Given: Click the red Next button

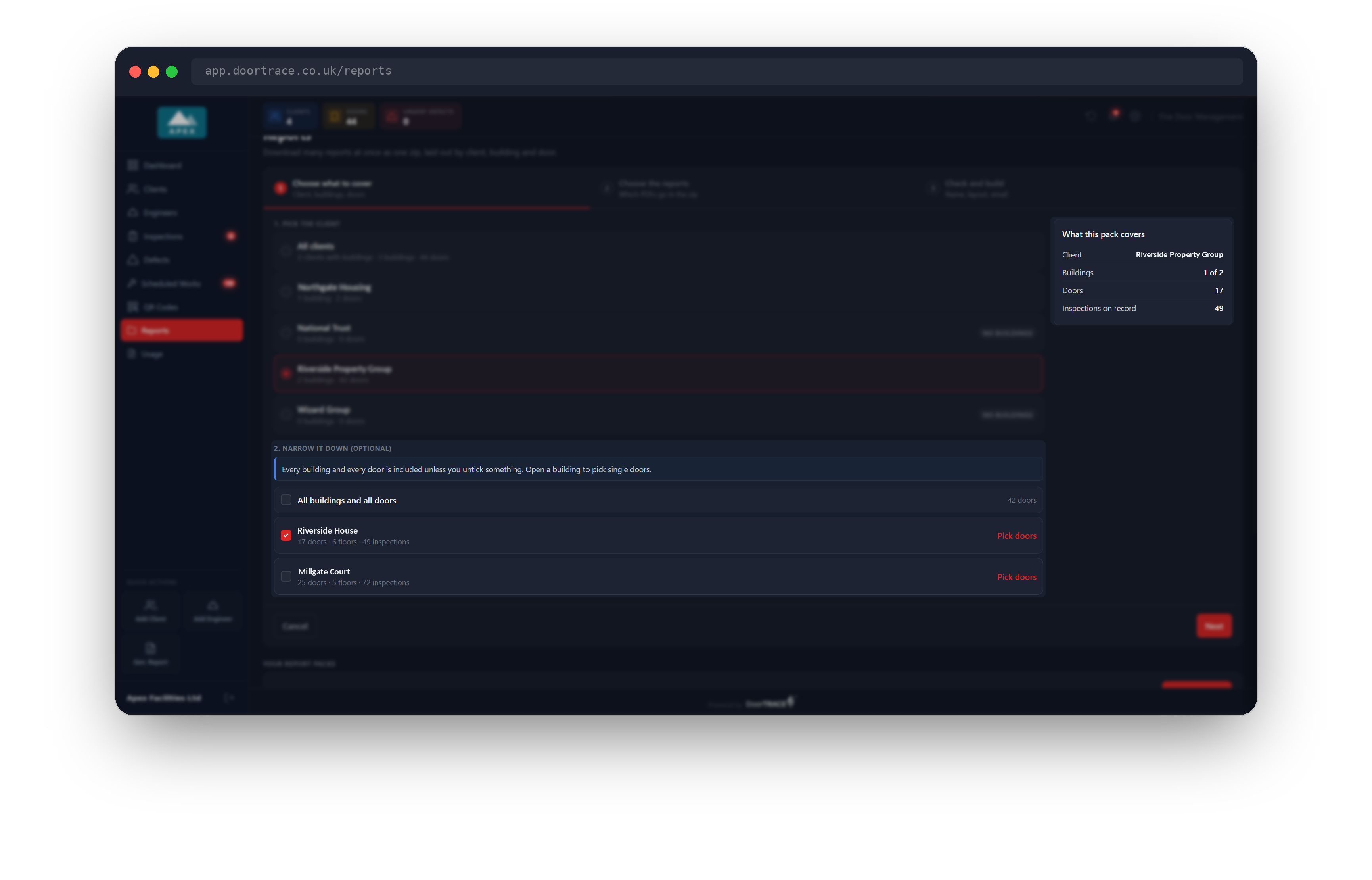Looking at the screenshot, I should click(1214, 626).
